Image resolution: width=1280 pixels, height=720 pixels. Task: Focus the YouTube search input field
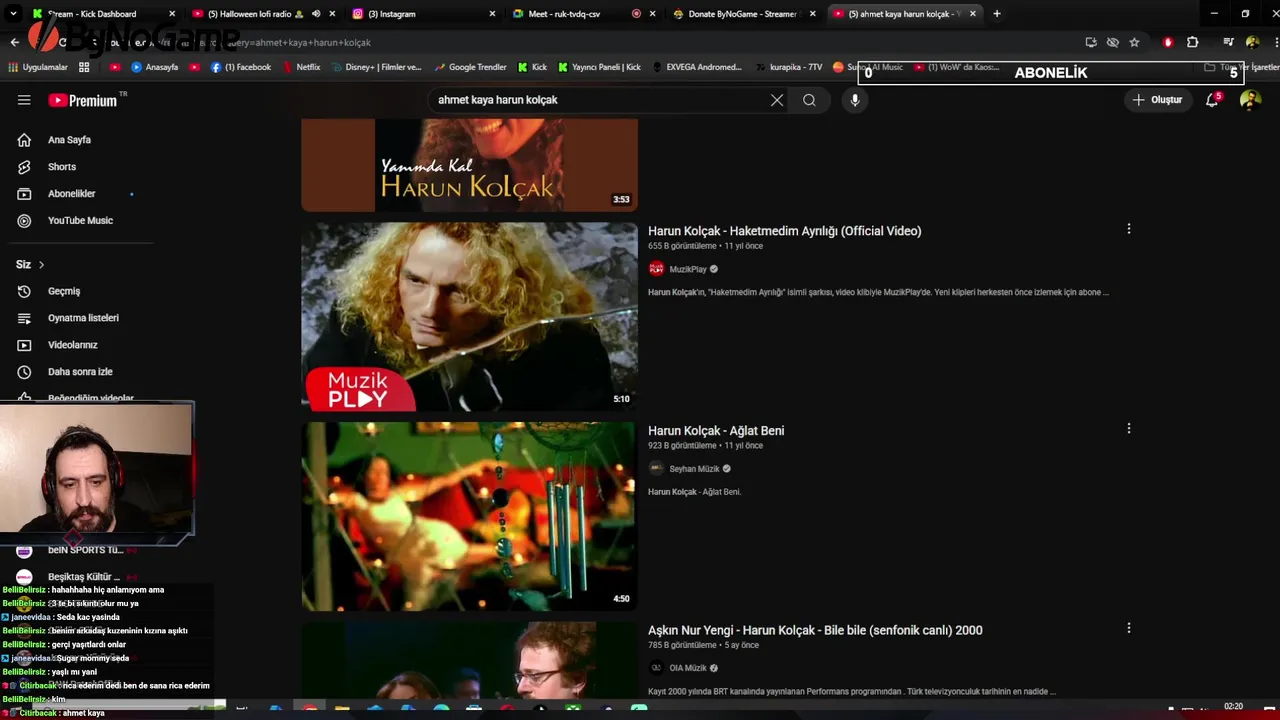(x=600, y=100)
